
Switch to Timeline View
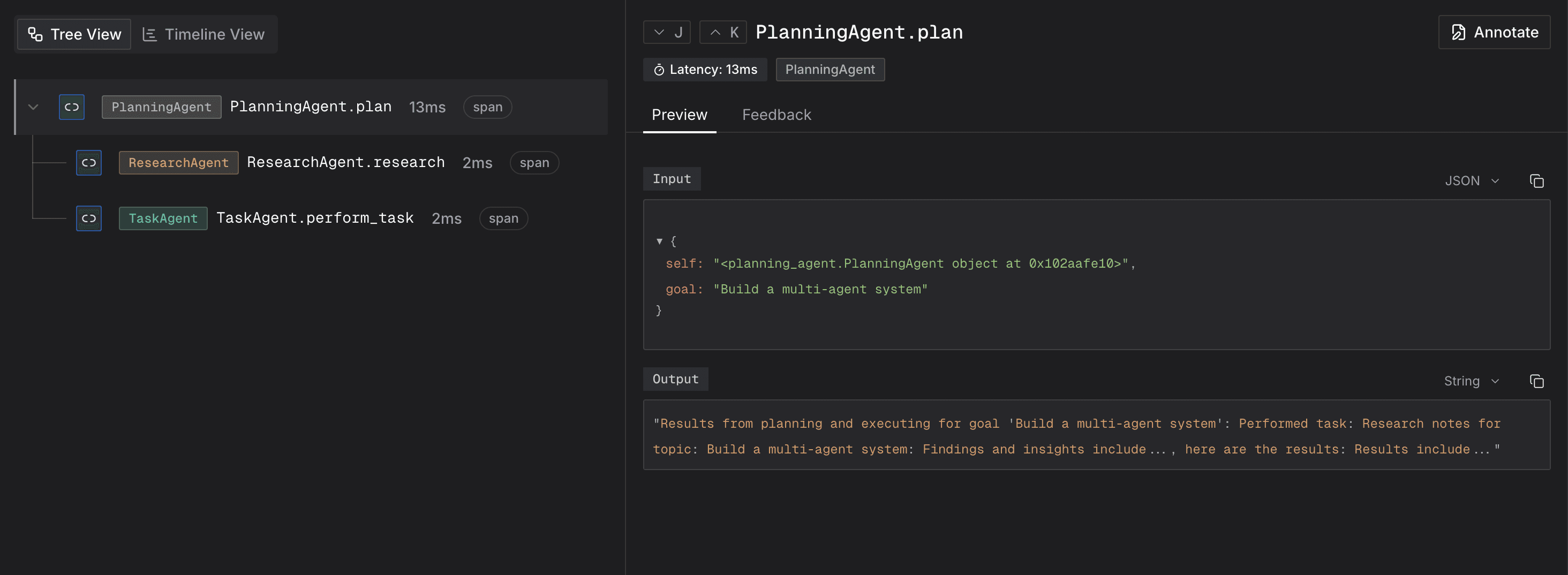point(204,35)
